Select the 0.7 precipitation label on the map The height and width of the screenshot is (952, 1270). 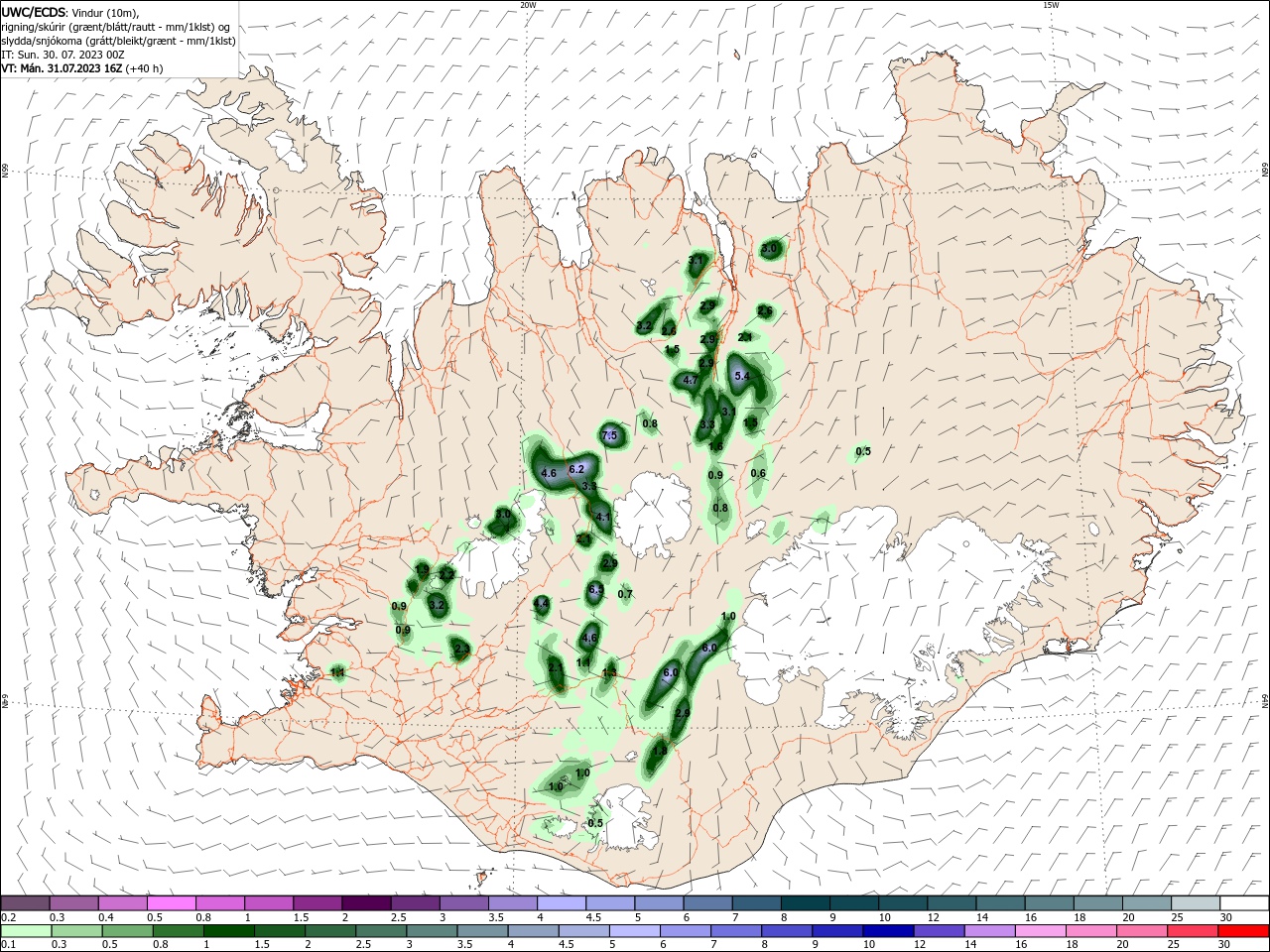[625, 594]
